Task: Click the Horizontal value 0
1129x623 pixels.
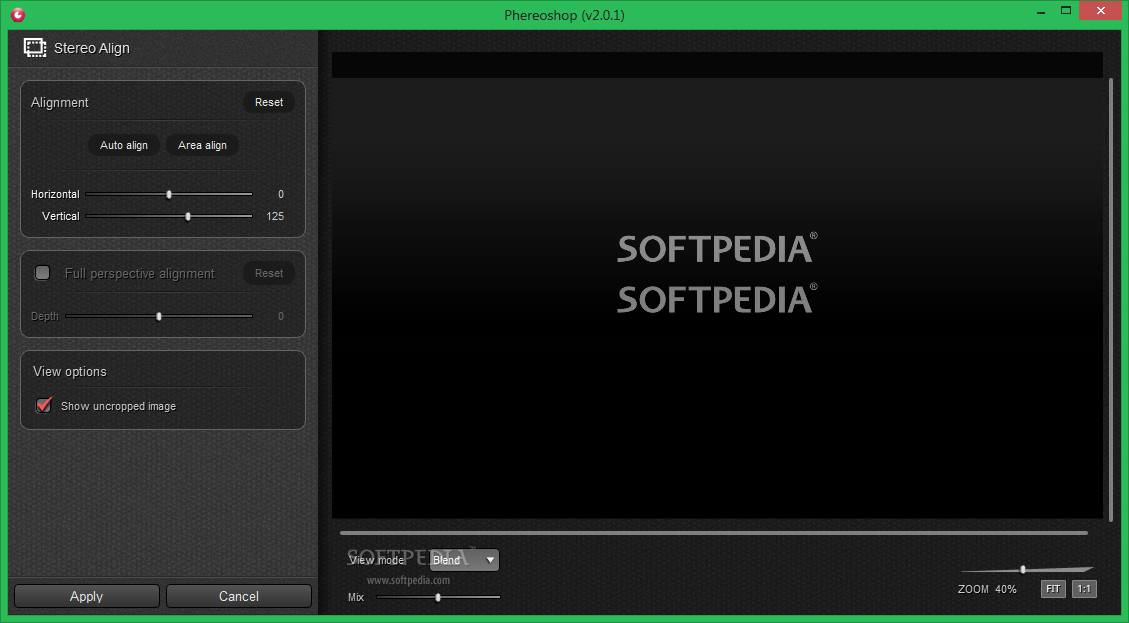Action: (281, 194)
